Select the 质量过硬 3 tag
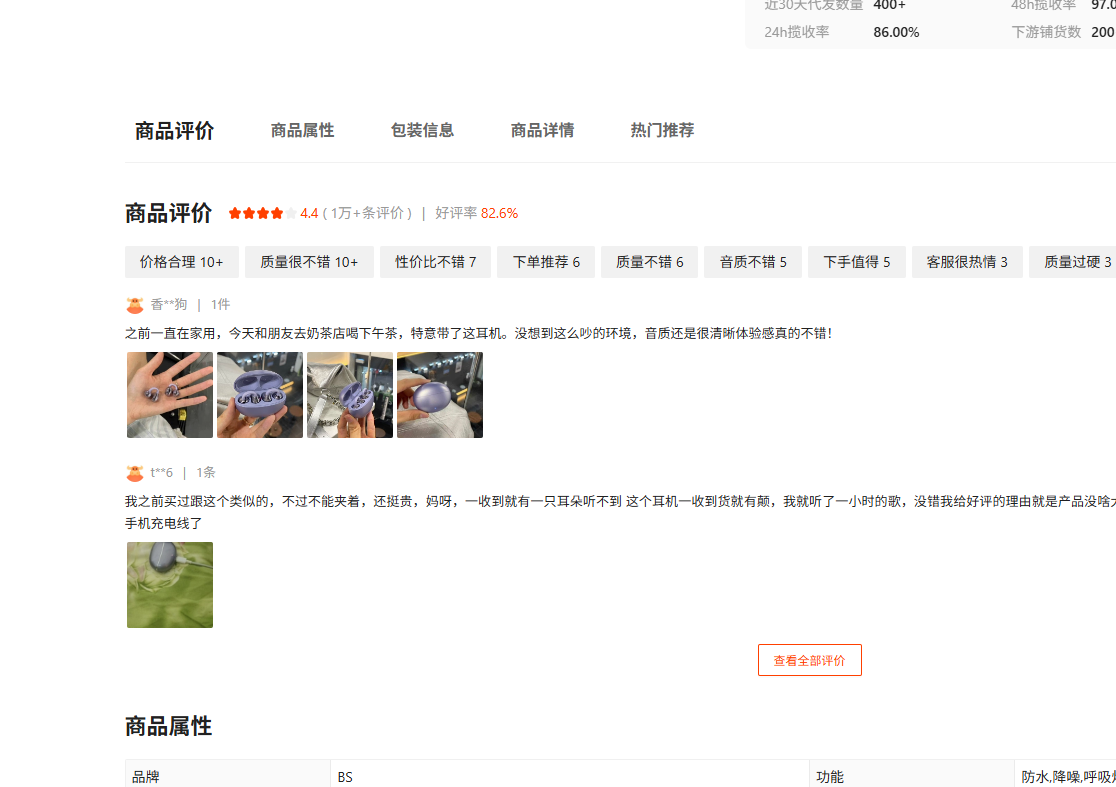Image resolution: width=1116 pixels, height=787 pixels. (x=1074, y=262)
